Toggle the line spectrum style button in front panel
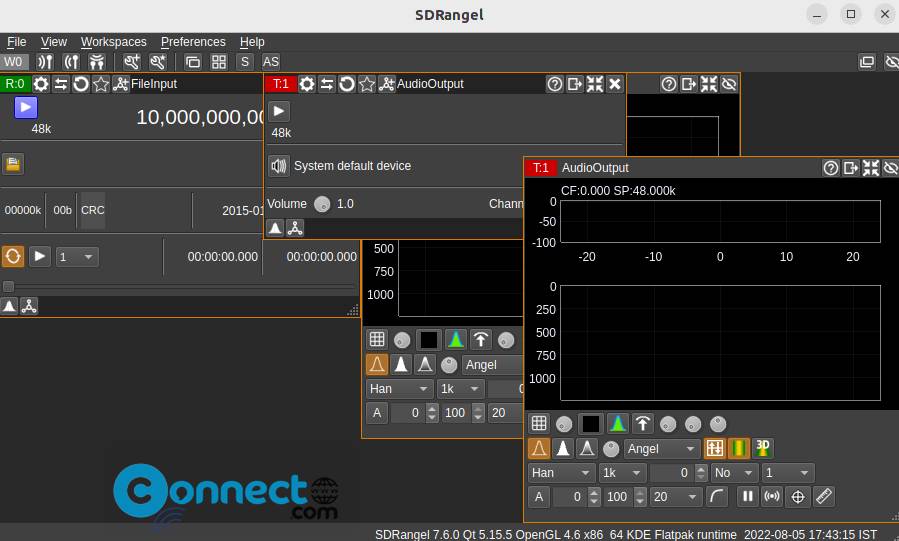The height and width of the screenshot is (541, 899). (539, 448)
